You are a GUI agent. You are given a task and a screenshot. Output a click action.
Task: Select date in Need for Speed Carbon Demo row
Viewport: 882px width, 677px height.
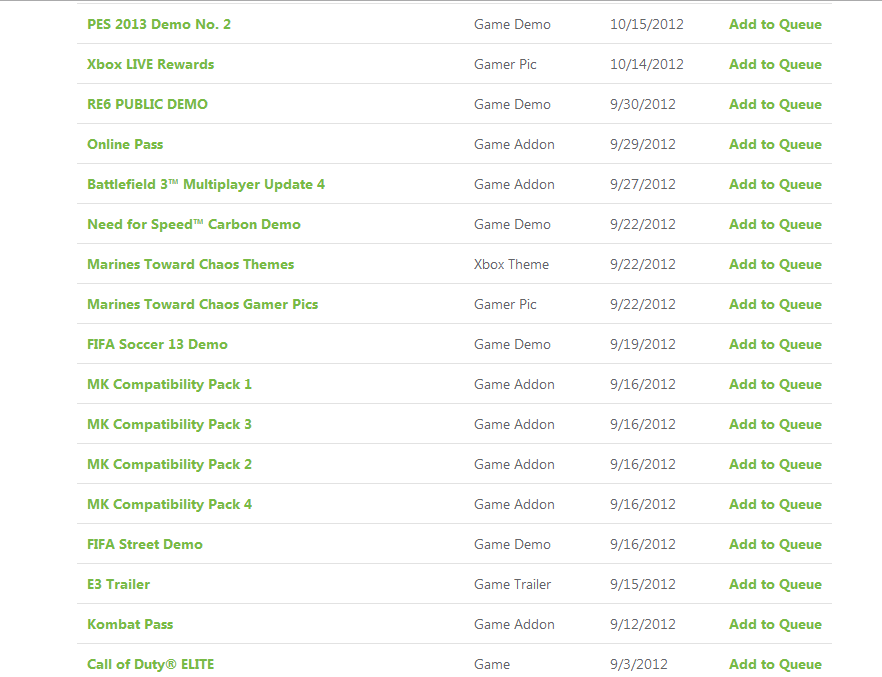point(642,224)
